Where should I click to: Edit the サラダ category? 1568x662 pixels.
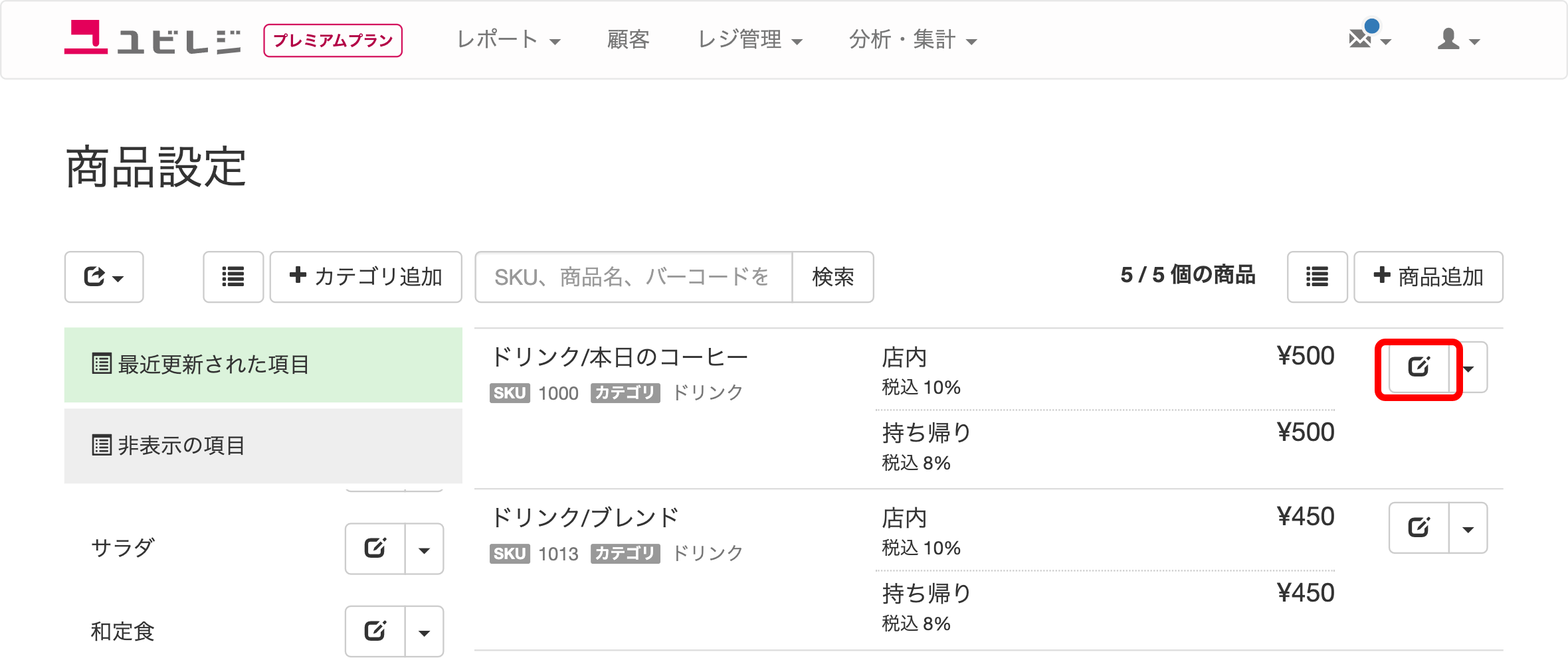375,549
